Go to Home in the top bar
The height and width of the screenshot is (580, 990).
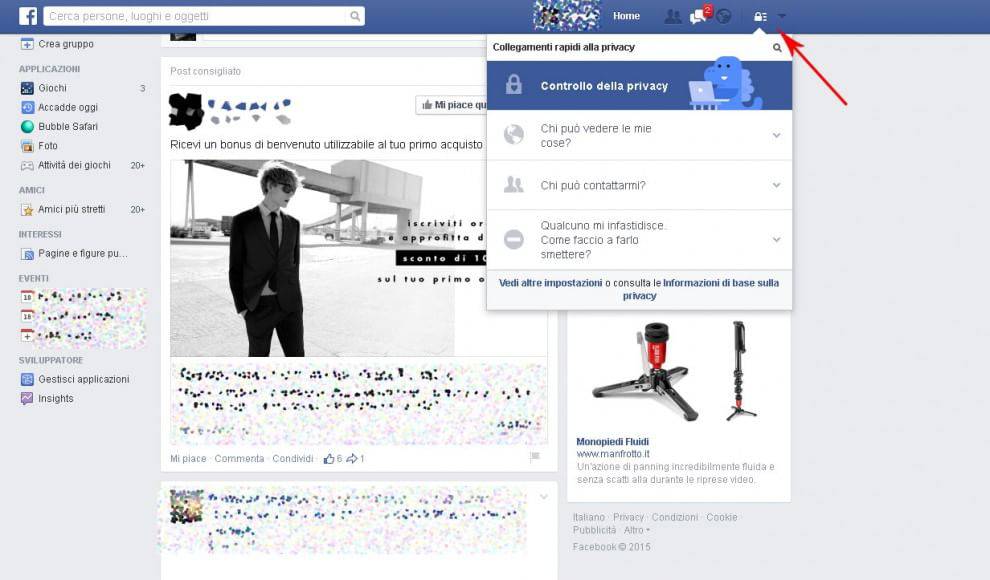pyautogui.click(x=626, y=16)
